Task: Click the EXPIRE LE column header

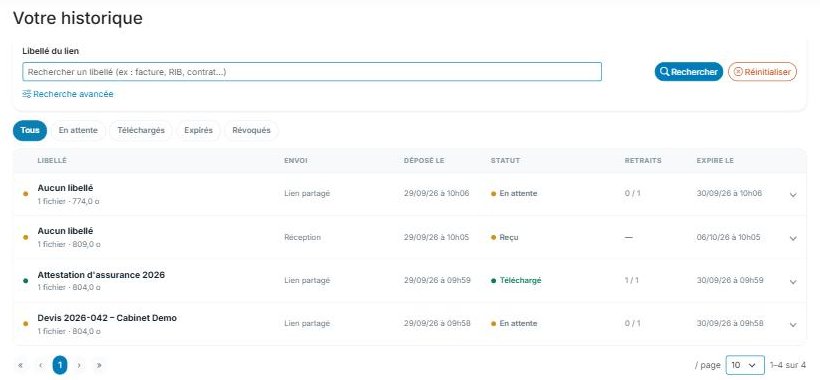Action: click(715, 160)
